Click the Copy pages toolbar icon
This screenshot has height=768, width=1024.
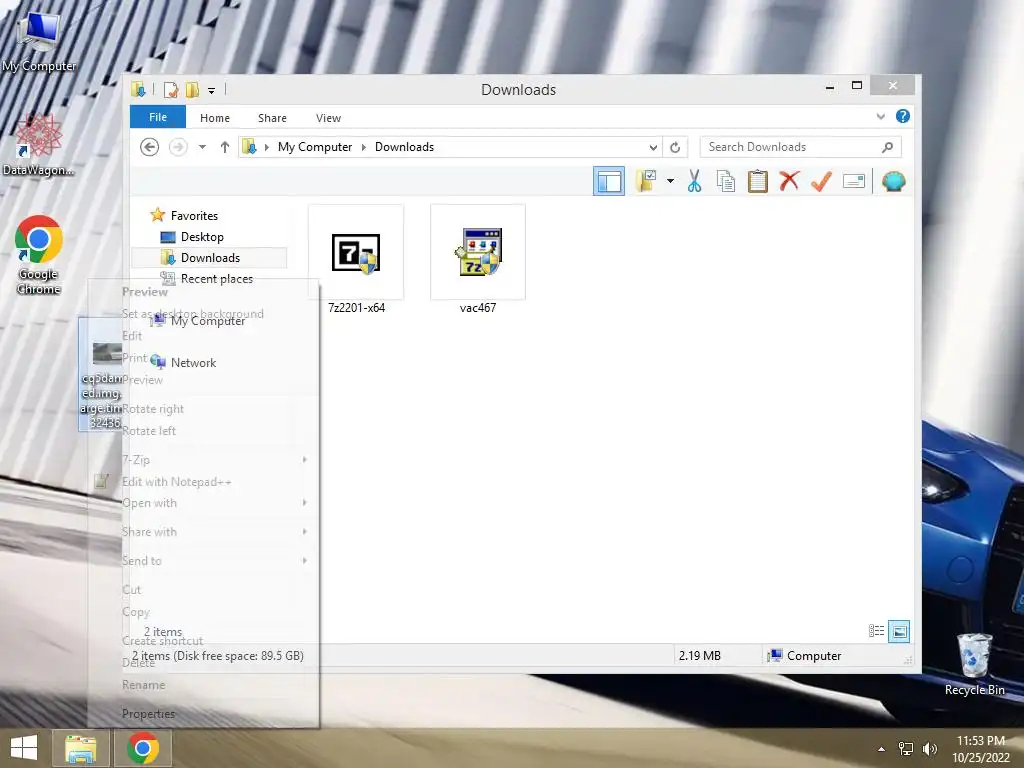click(726, 181)
